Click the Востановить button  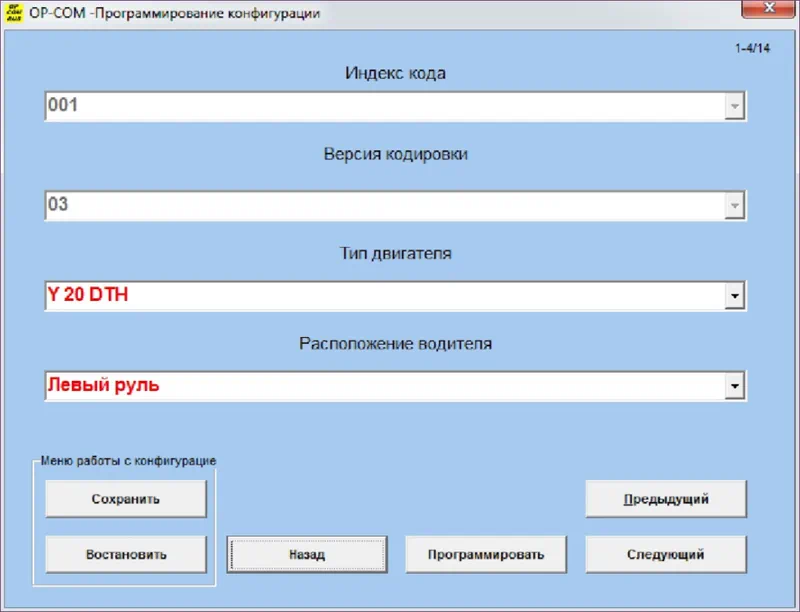click(x=126, y=554)
